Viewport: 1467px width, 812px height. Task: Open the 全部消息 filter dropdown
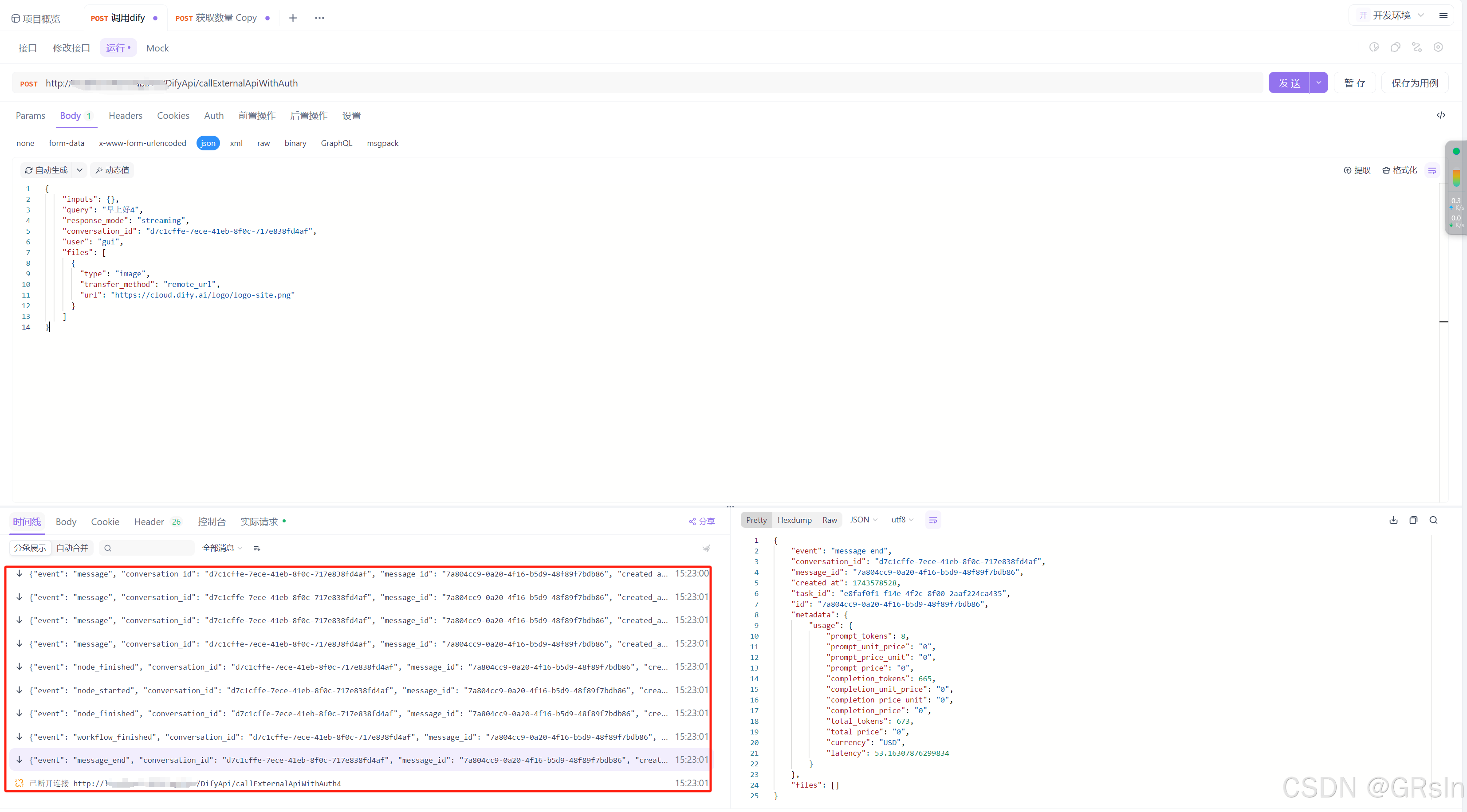pyautogui.click(x=222, y=549)
